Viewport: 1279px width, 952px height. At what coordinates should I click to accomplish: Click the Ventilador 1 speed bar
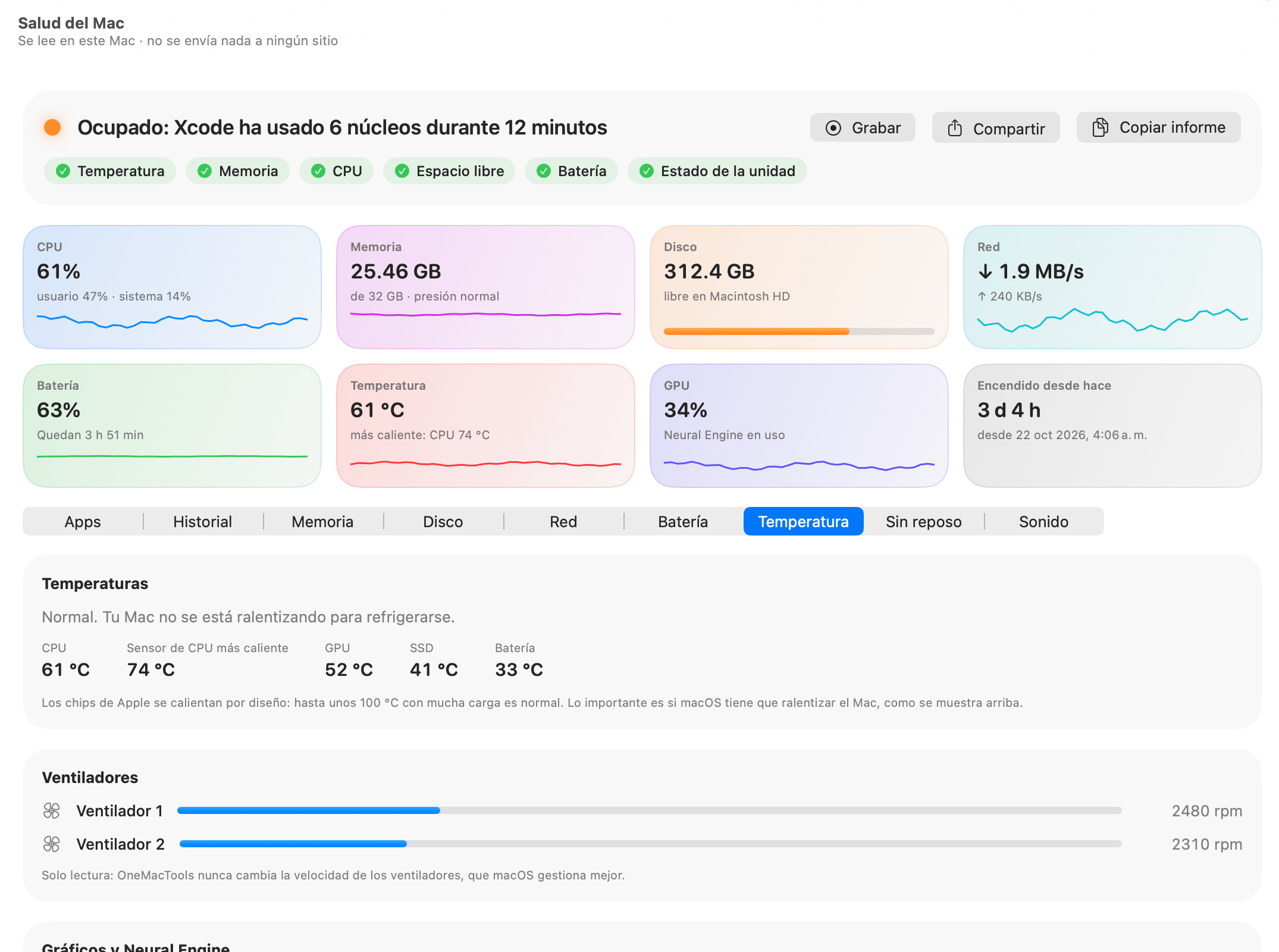(x=650, y=810)
